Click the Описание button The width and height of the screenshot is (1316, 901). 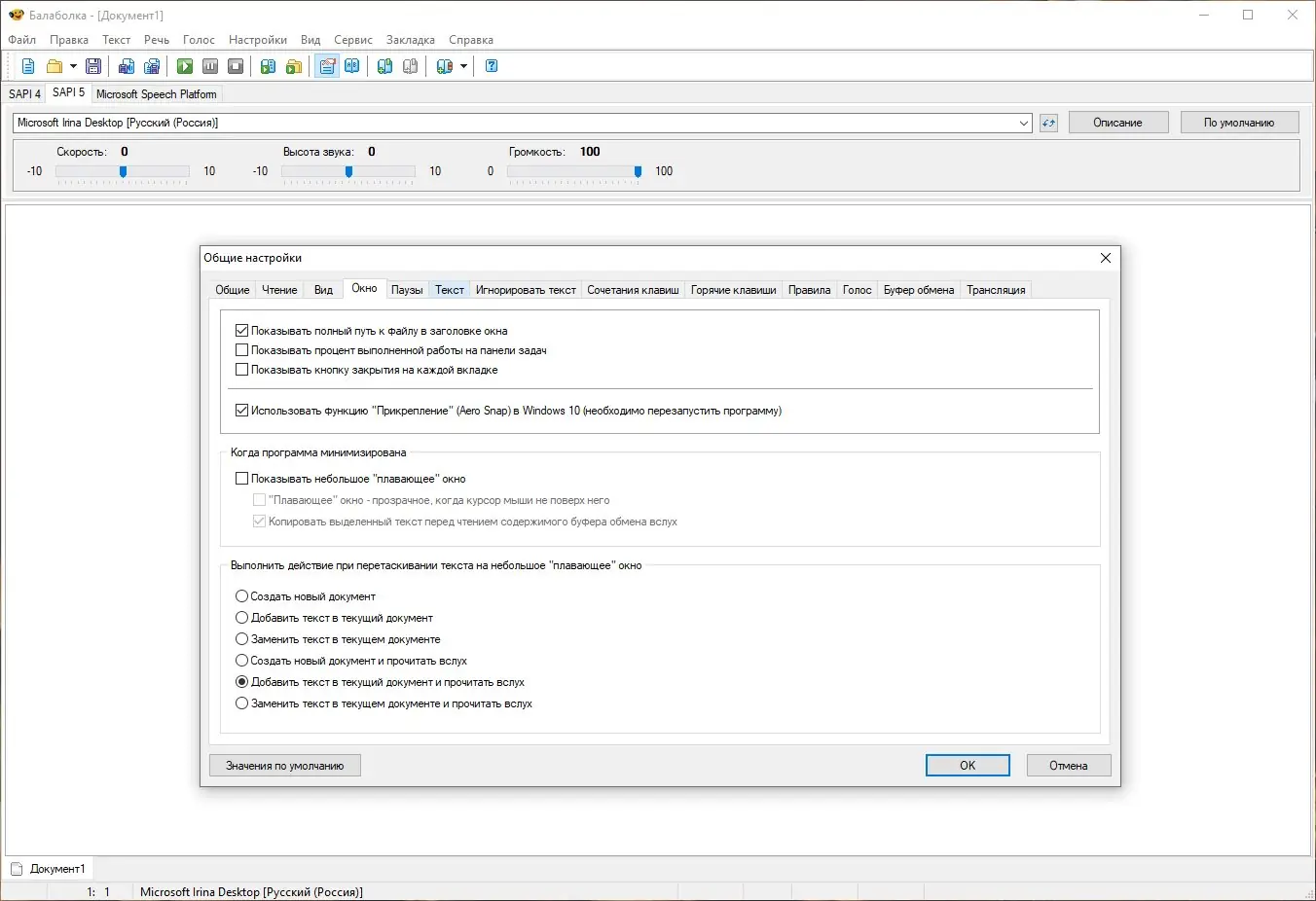click(1118, 123)
